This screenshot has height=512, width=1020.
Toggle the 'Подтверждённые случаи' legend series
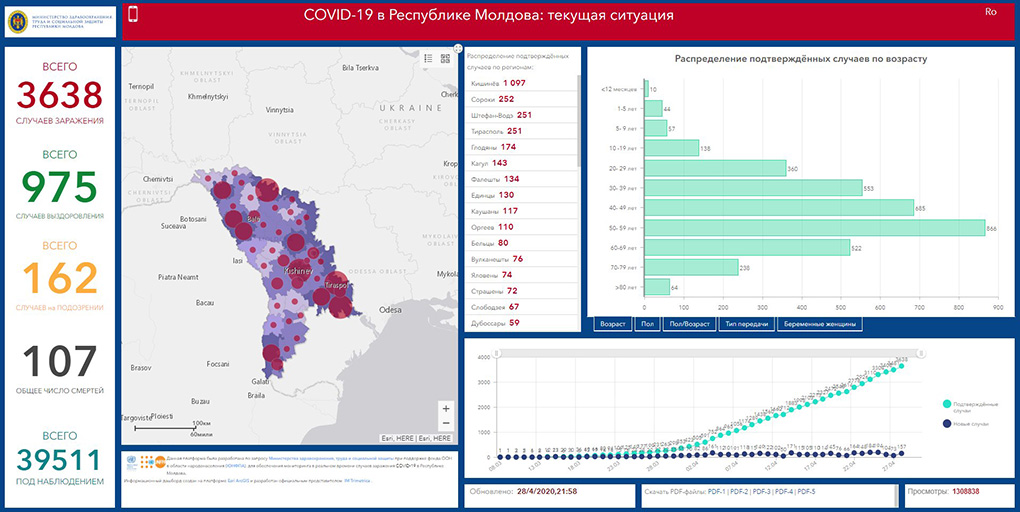[946, 405]
